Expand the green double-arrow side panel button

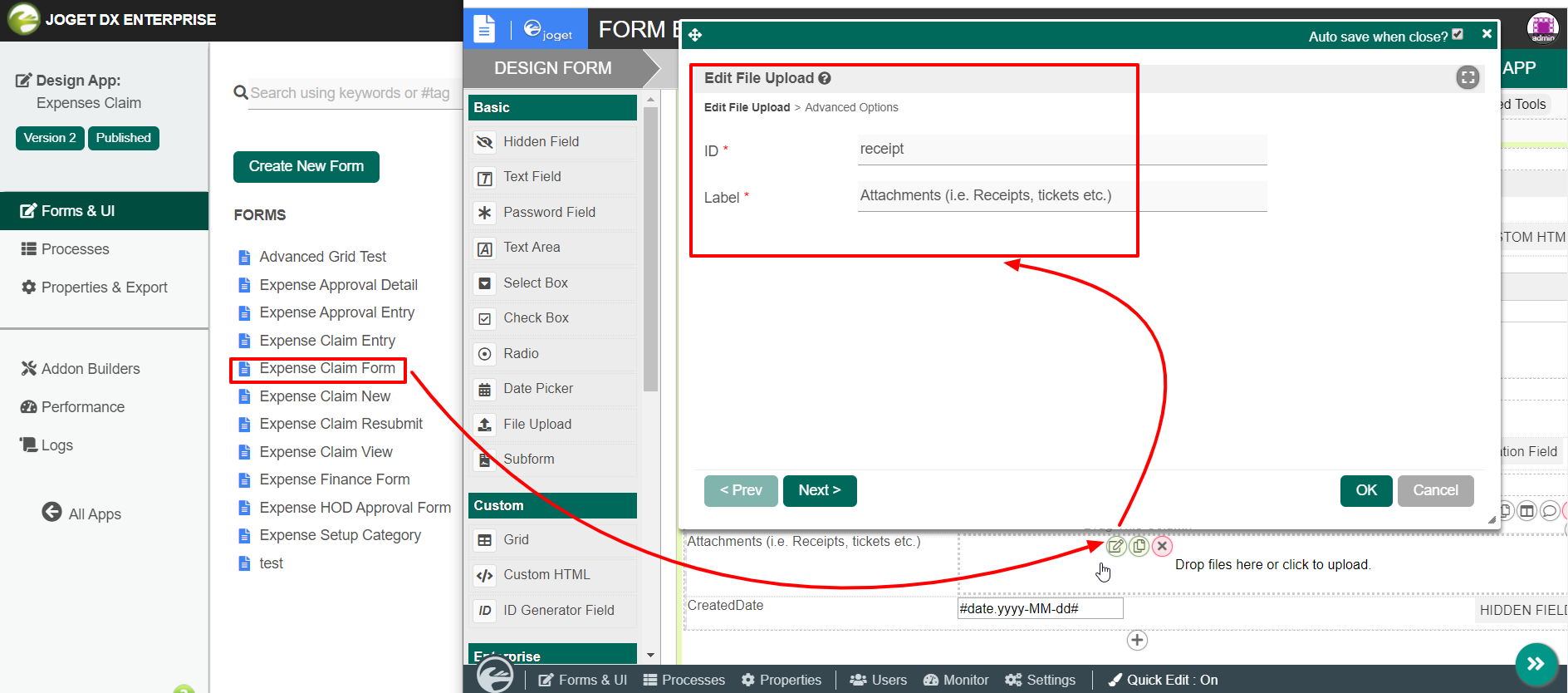point(1536,664)
